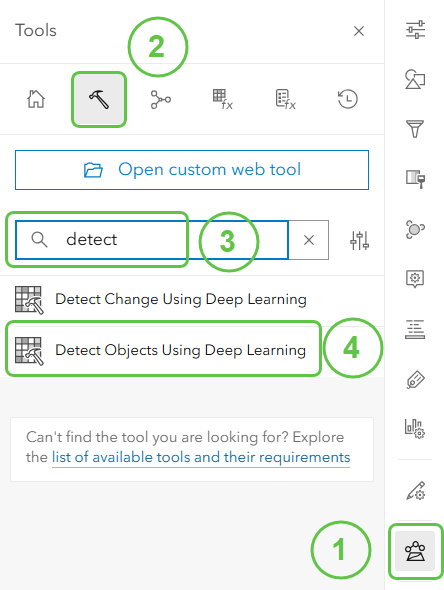Close the Tools pane
This screenshot has height=590, width=444.
click(x=359, y=31)
